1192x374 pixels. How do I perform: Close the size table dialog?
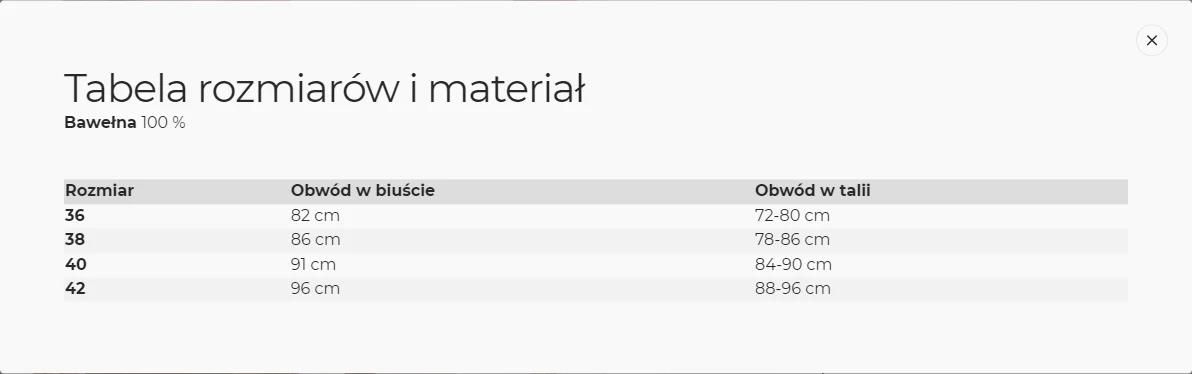coord(1151,40)
